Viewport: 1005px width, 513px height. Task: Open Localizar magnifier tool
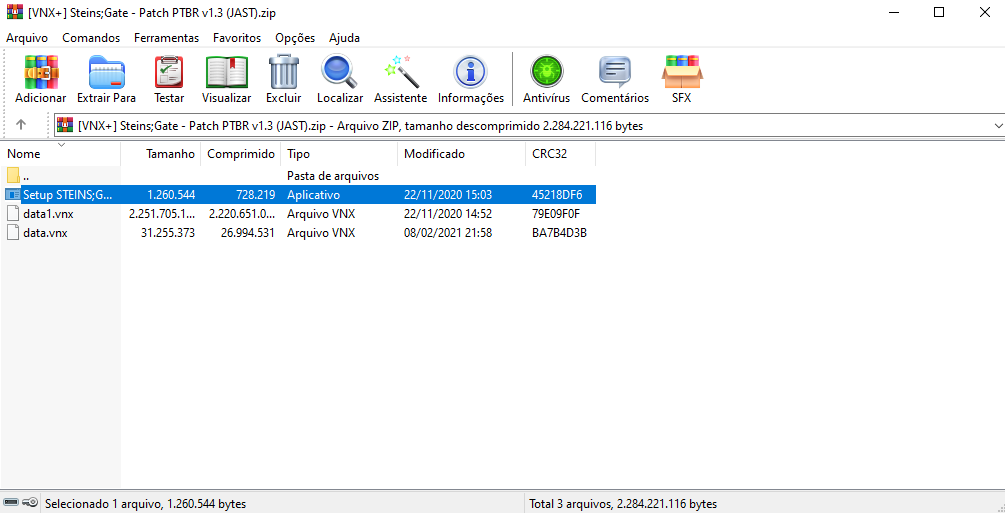(340, 72)
